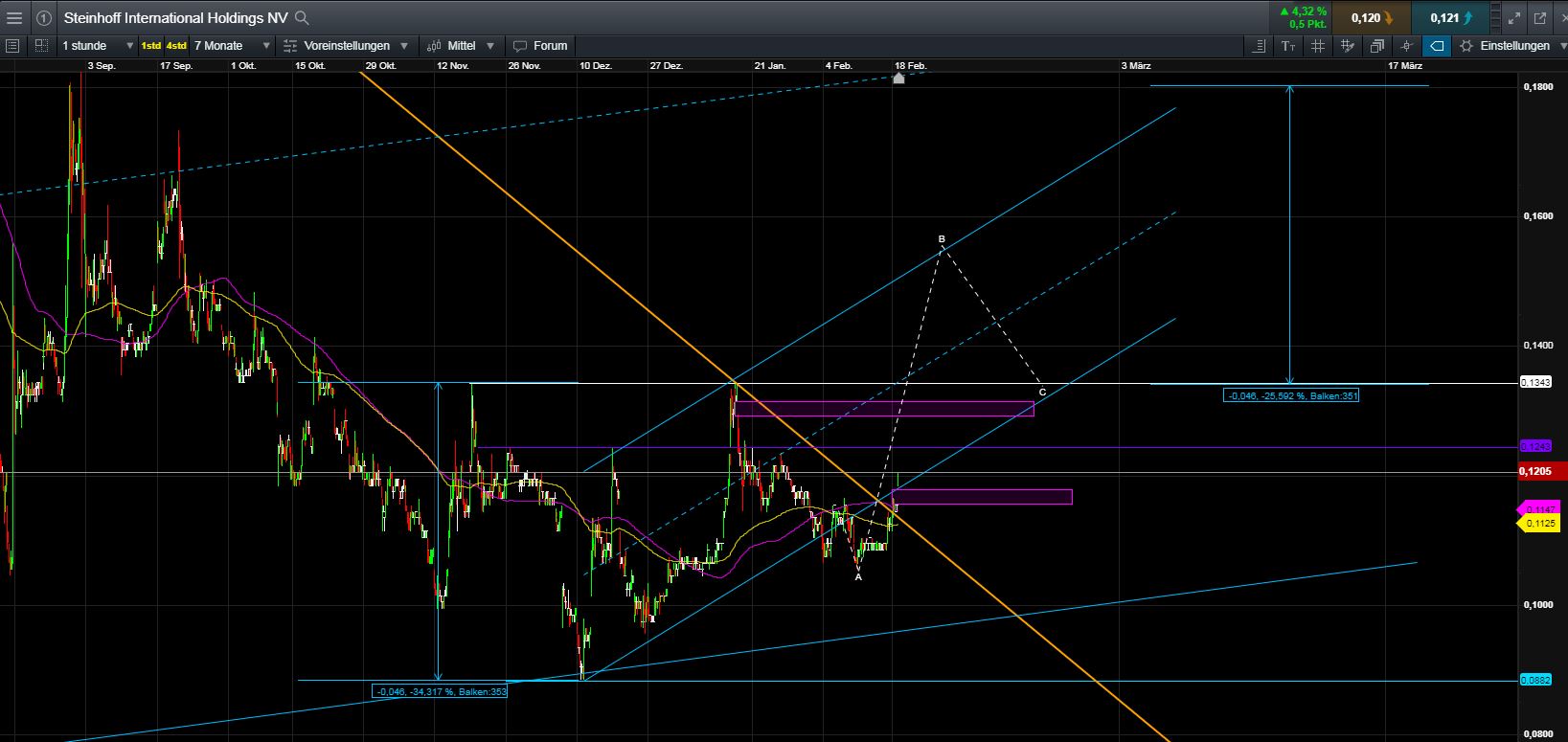Click the buy price 0,121 button

click(x=1451, y=17)
